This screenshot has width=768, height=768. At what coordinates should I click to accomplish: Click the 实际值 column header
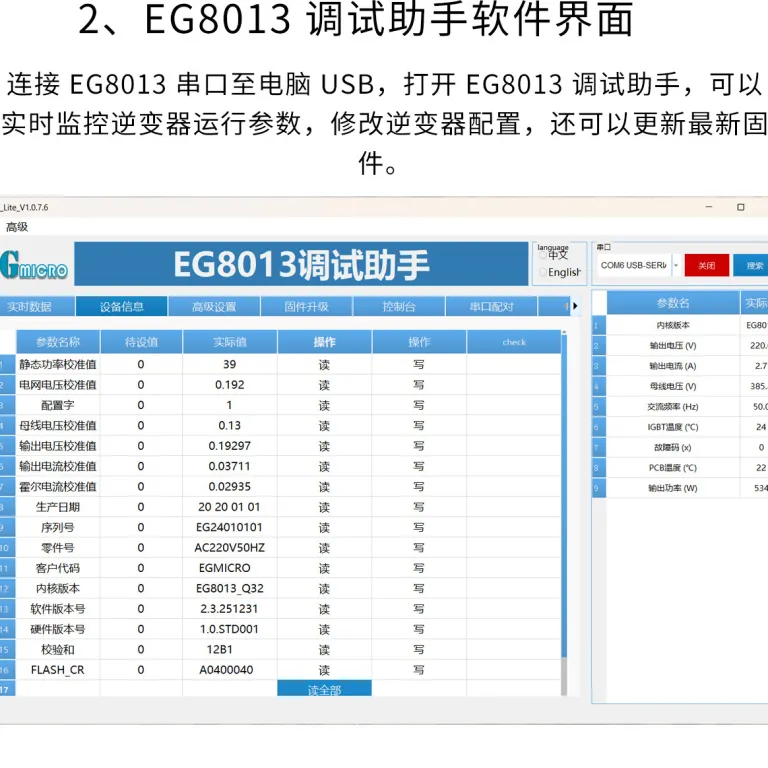[x=230, y=342]
